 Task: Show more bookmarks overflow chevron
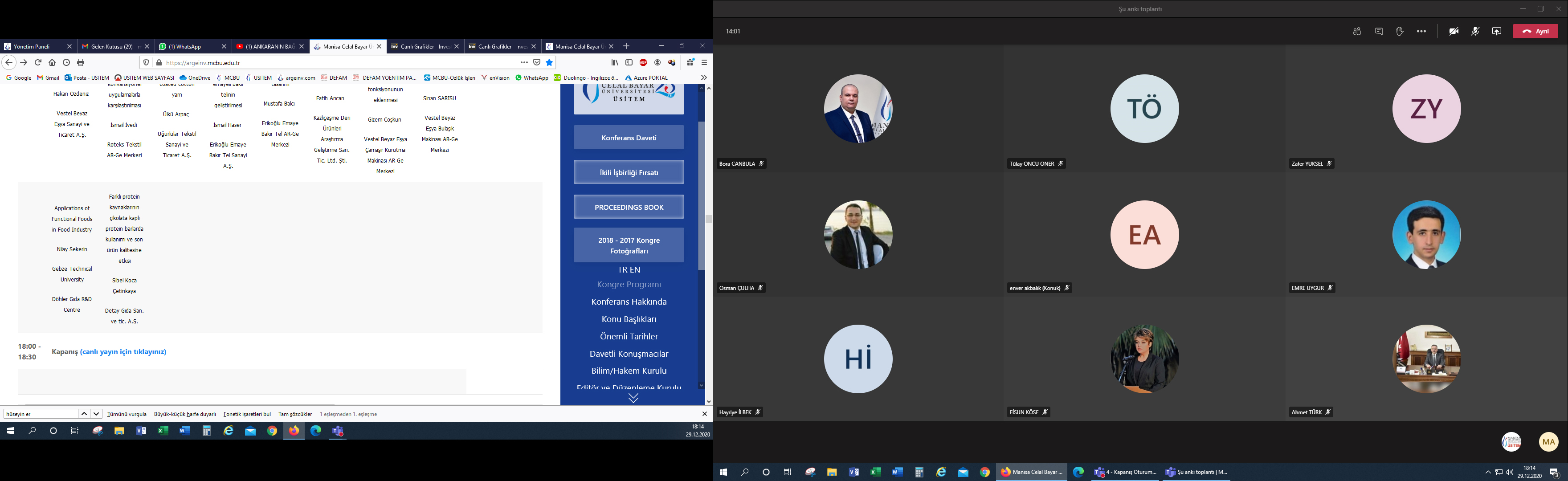(x=704, y=77)
